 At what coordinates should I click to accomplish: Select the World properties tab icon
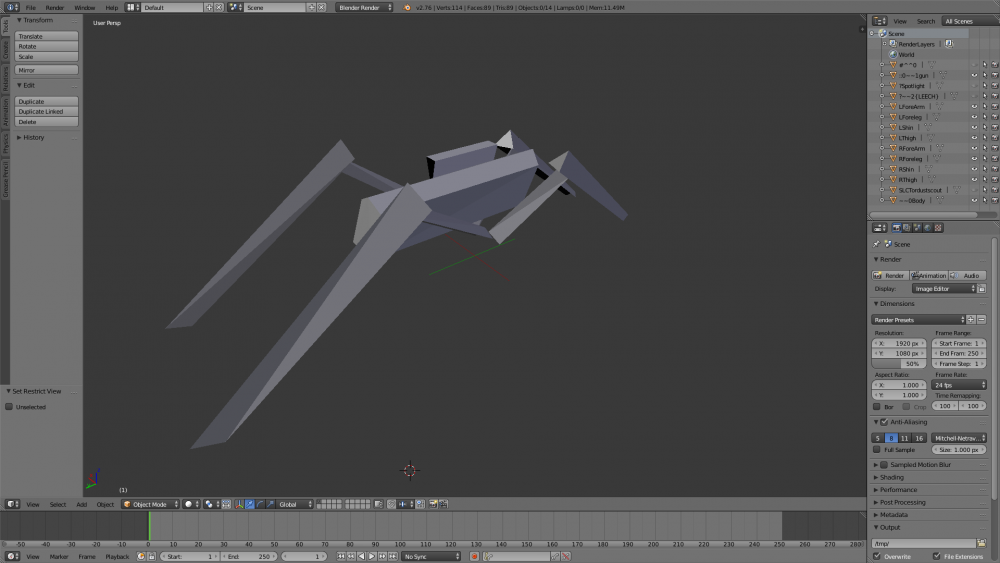927,228
